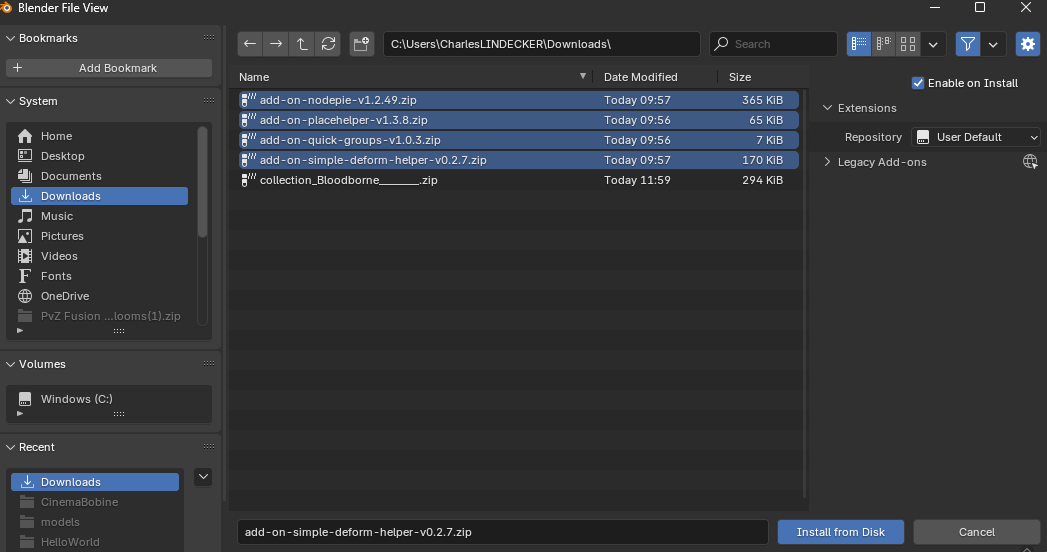Select add-on-placehelper-v1.3.8.zip
Image resolution: width=1047 pixels, height=552 pixels.
pos(519,120)
